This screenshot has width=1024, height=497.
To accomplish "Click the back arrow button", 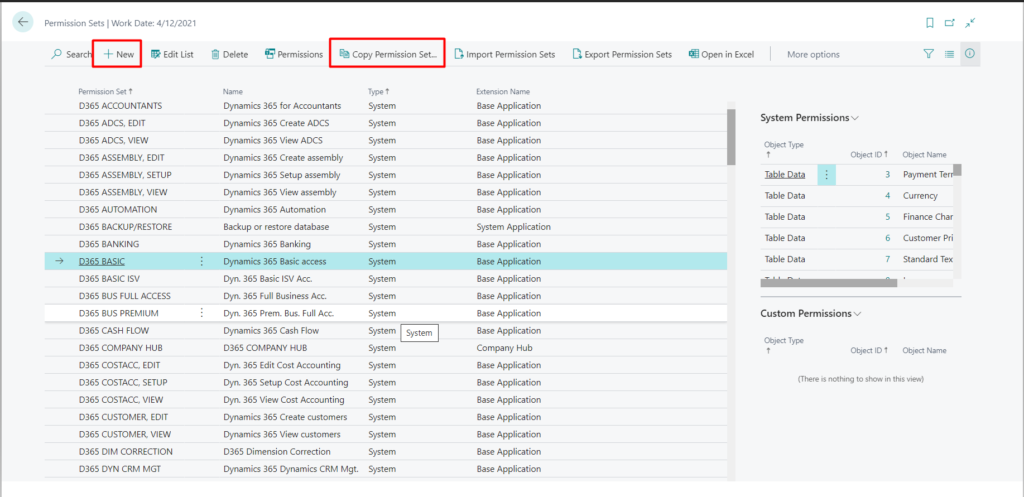I will point(23,22).
